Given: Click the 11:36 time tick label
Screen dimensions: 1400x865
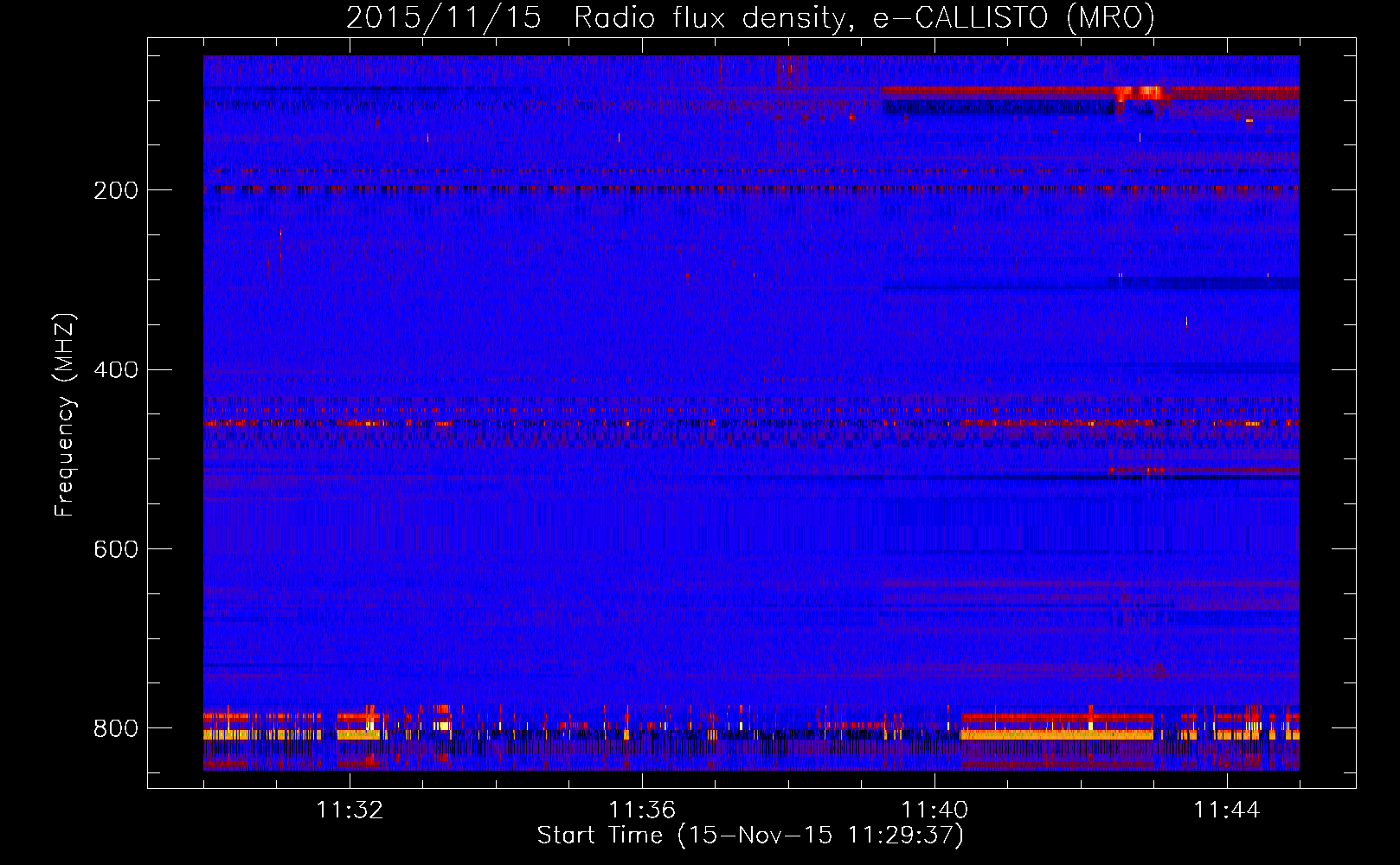Looking at the screenshot, I should (642, 810).
